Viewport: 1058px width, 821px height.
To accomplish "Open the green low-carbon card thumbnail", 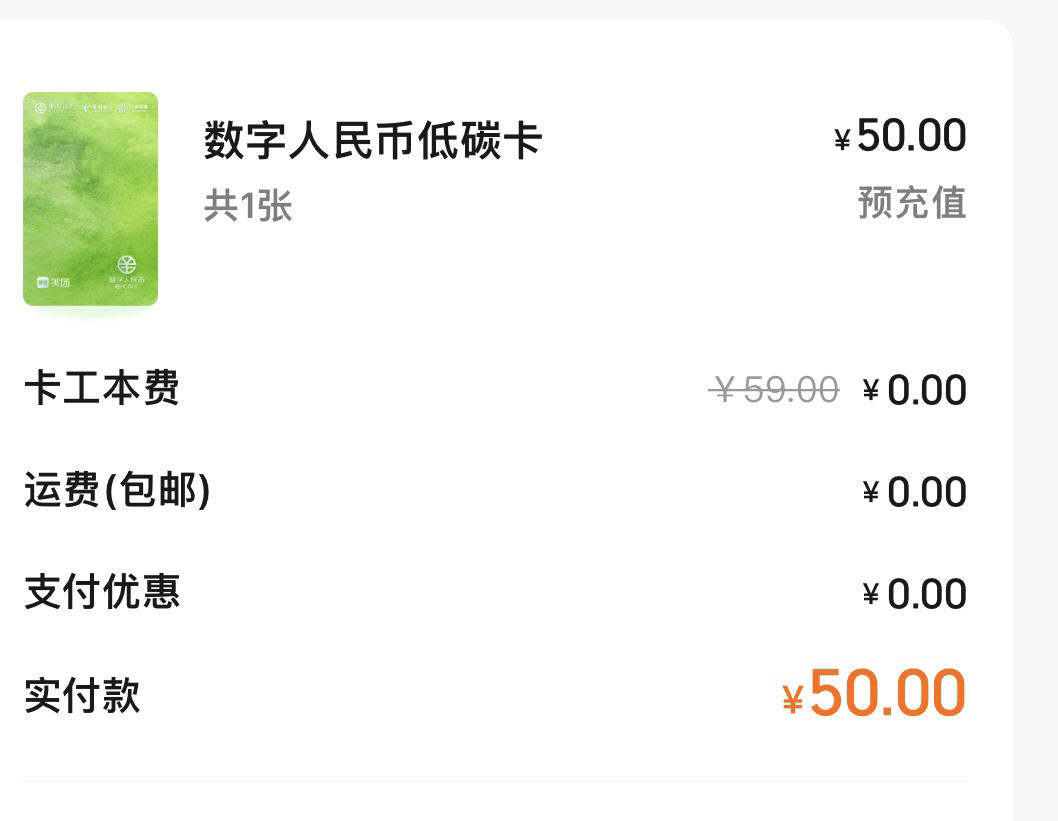I will click(x=90, y=199).
